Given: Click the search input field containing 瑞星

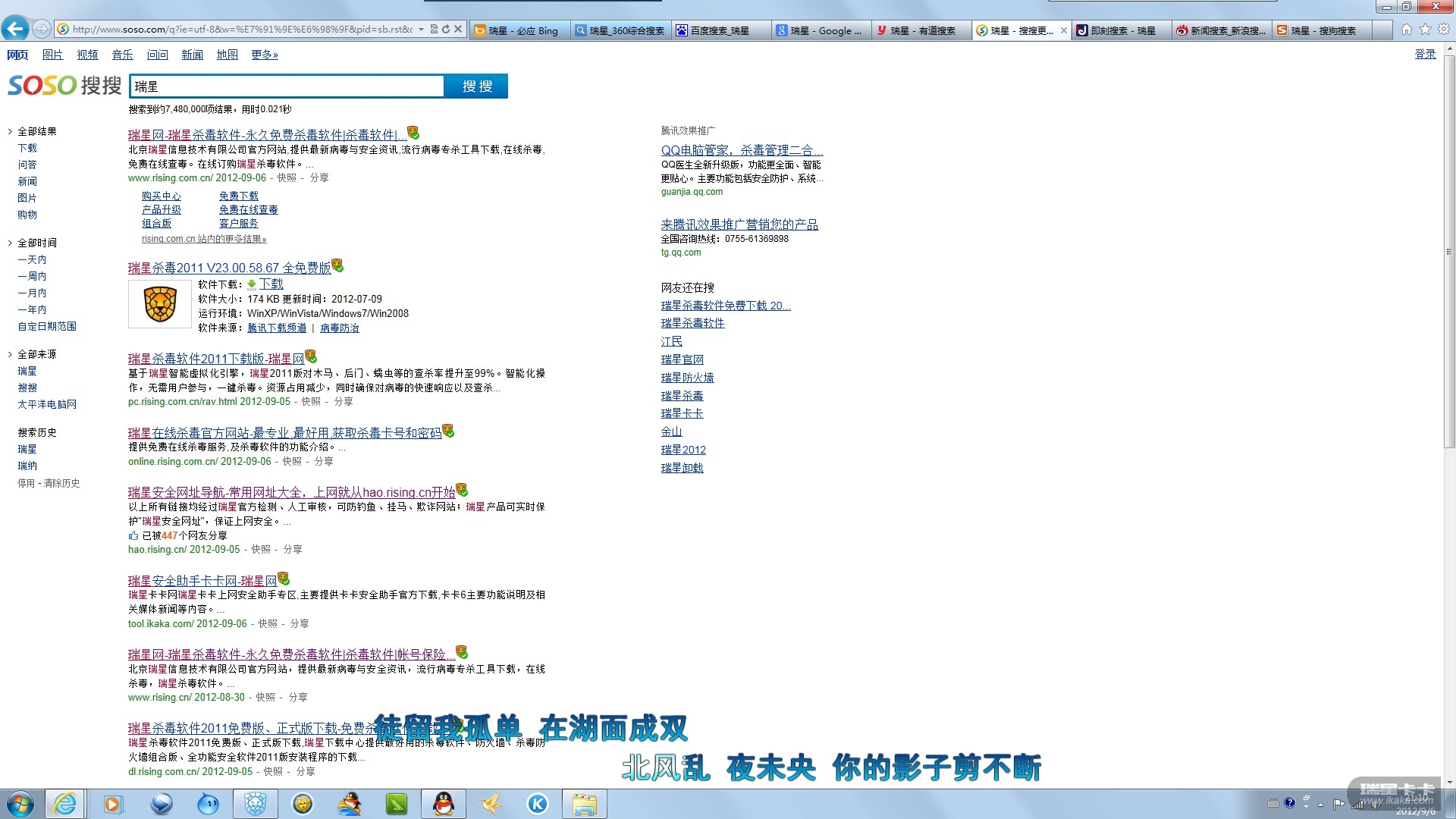Looking at the screenshot, I should pyautogui.click(x=287, y=86).
